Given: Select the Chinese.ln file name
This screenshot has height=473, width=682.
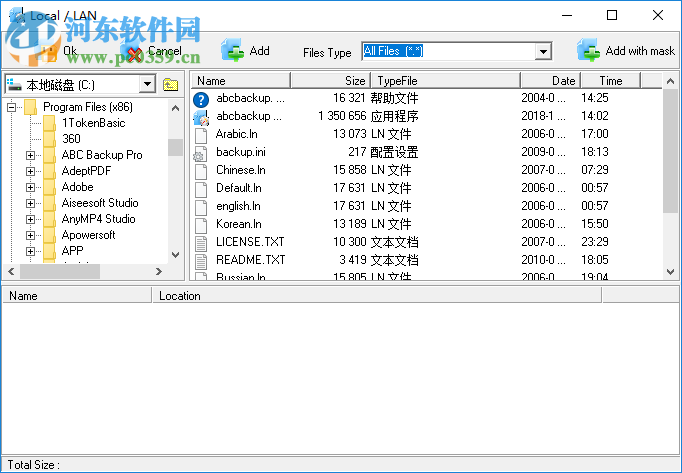Looking at the screenshot, I should 241,170.
